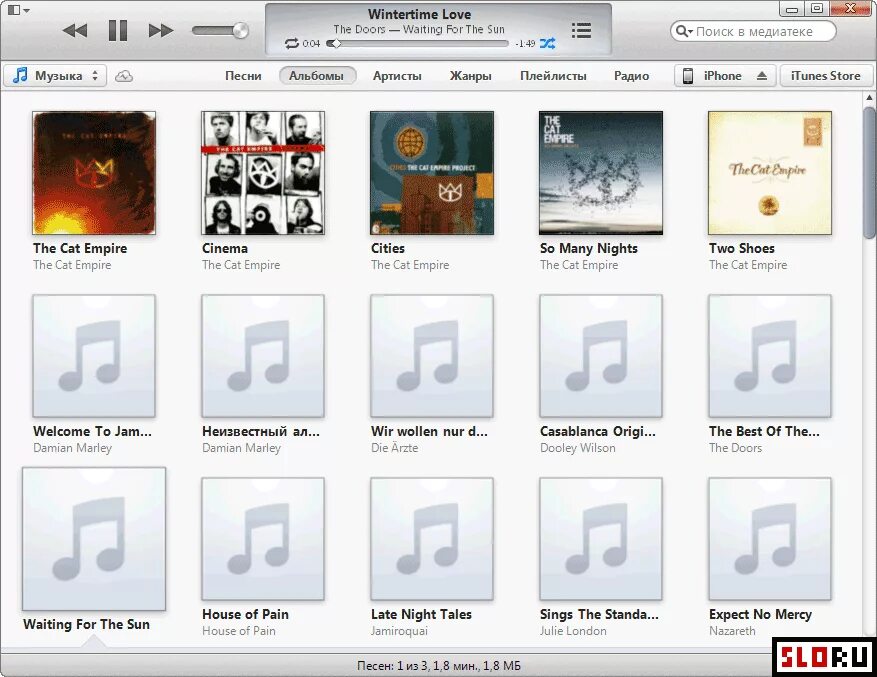
Task: Open the Плейлисты tab
Action: (553, 76)
